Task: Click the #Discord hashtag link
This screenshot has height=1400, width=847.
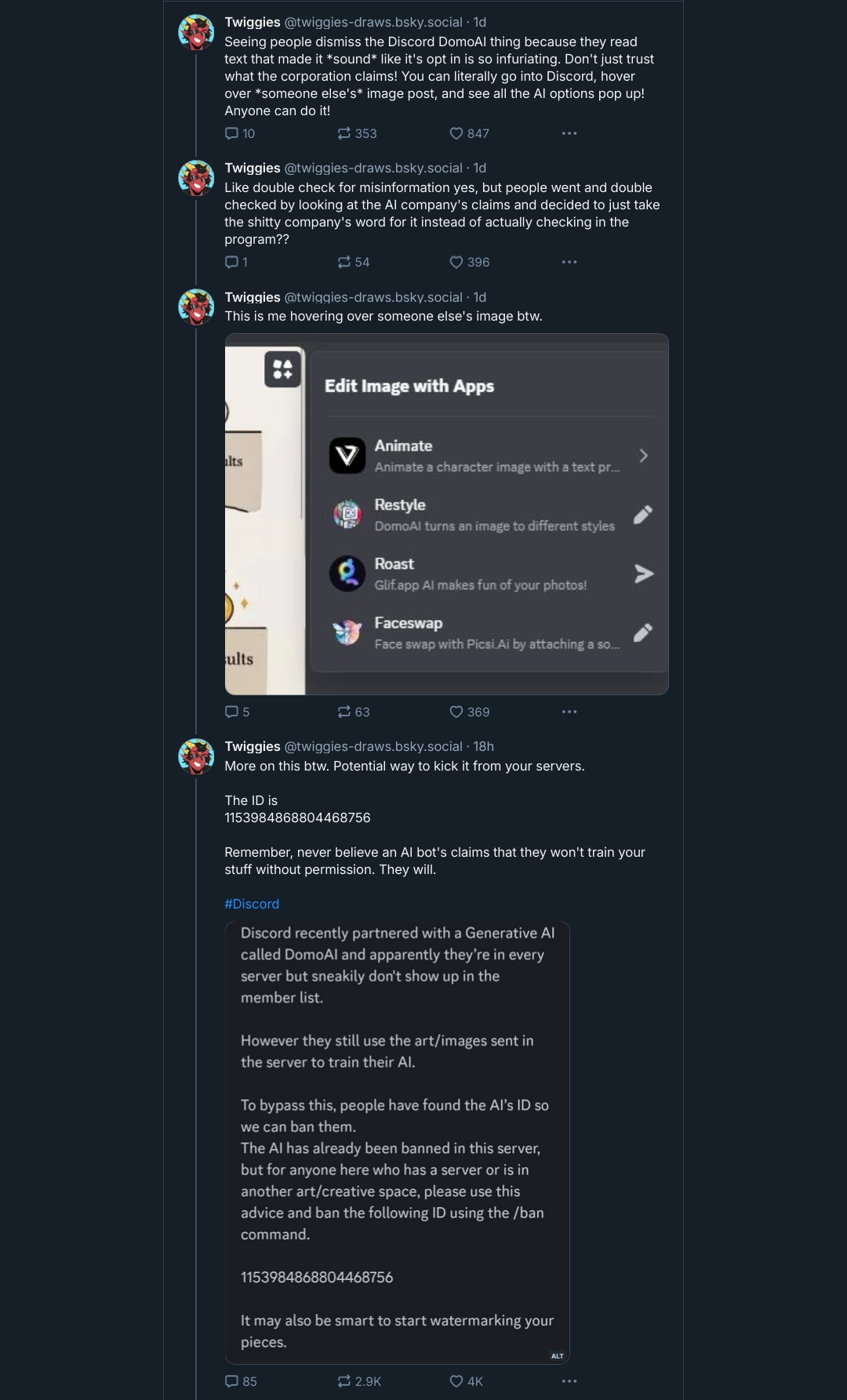Action: (252, 904)
